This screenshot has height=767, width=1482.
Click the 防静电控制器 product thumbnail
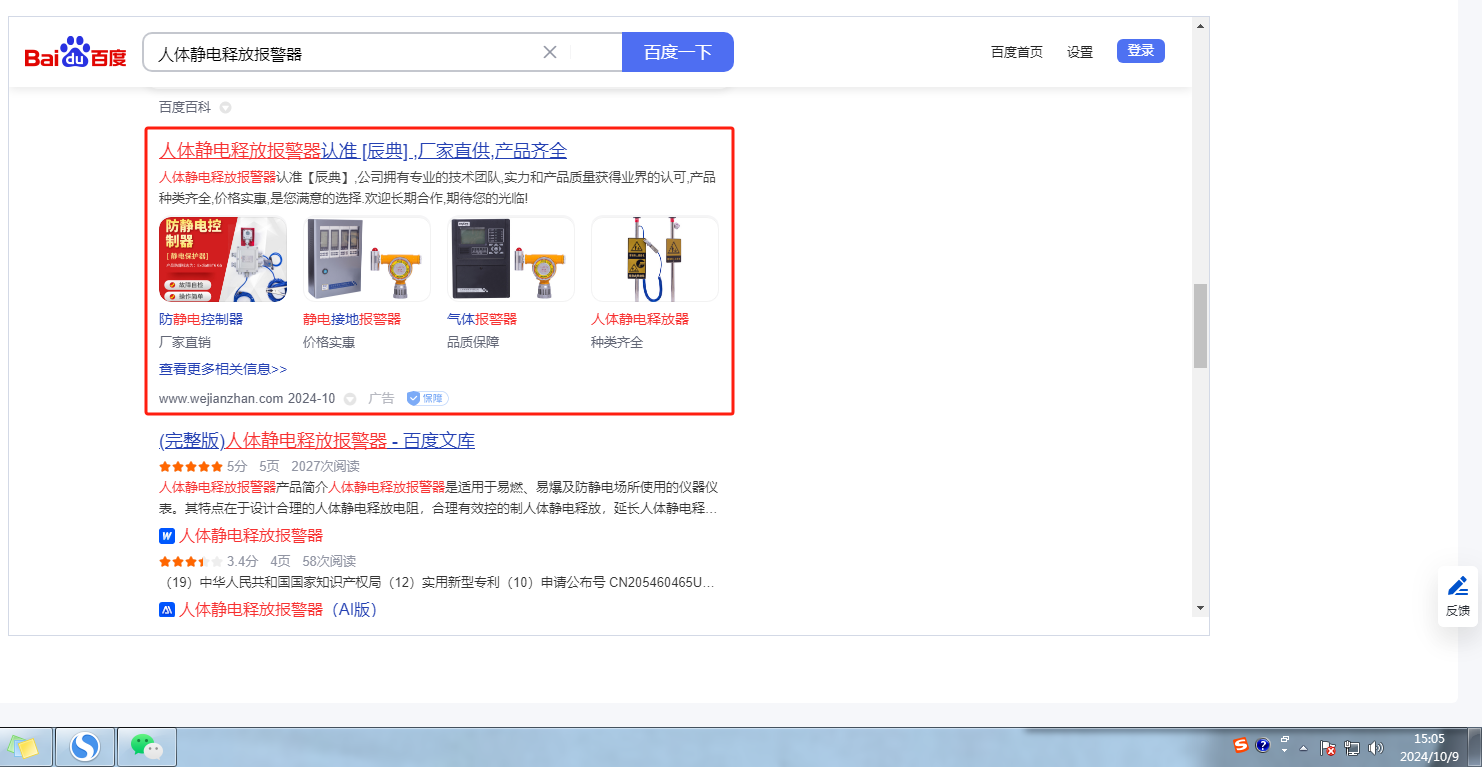point(223,259)
